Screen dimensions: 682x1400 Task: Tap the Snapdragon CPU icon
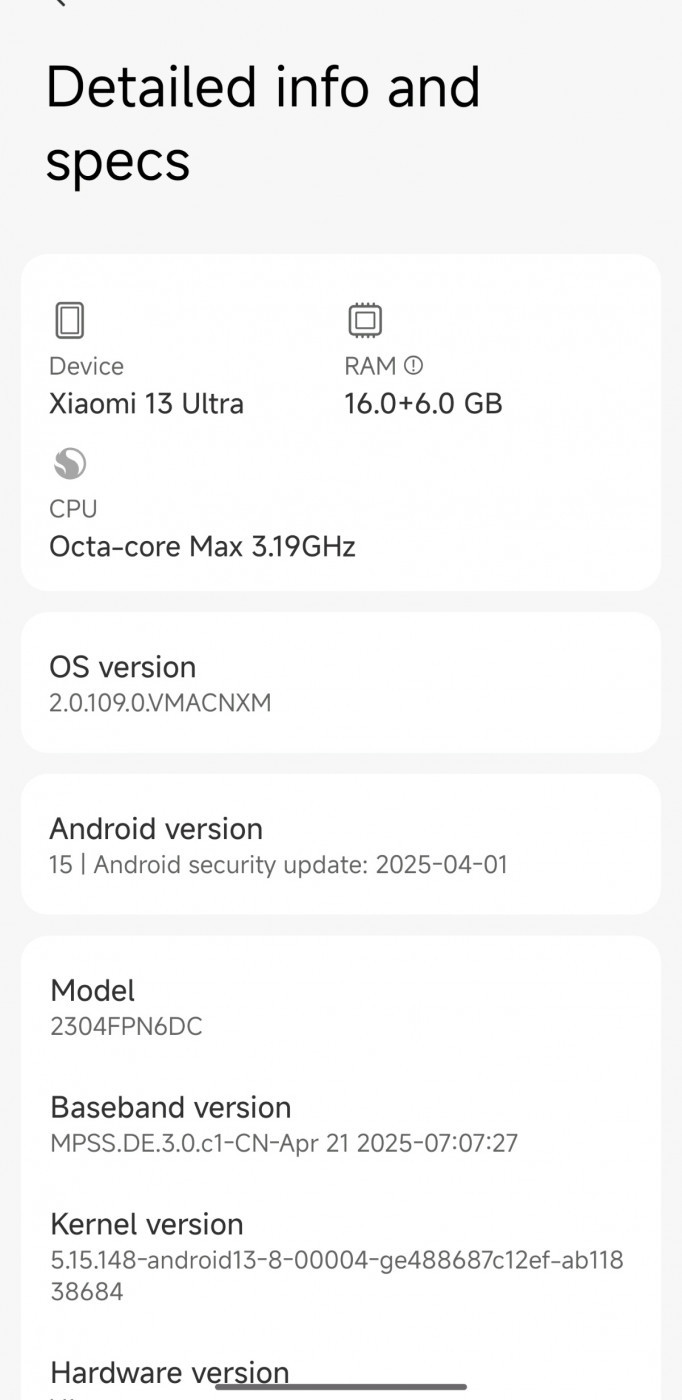[x=69, y=464]
